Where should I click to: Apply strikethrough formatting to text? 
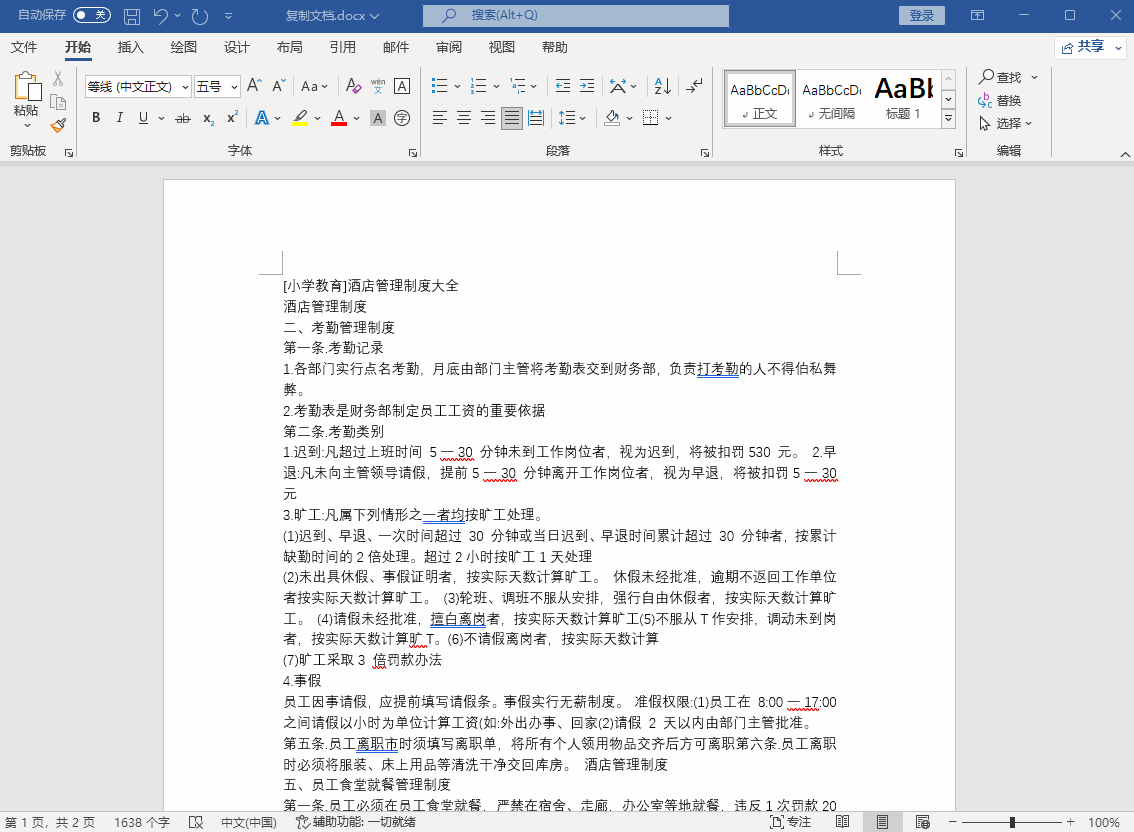pyautogui.click(x=183, y=118)
